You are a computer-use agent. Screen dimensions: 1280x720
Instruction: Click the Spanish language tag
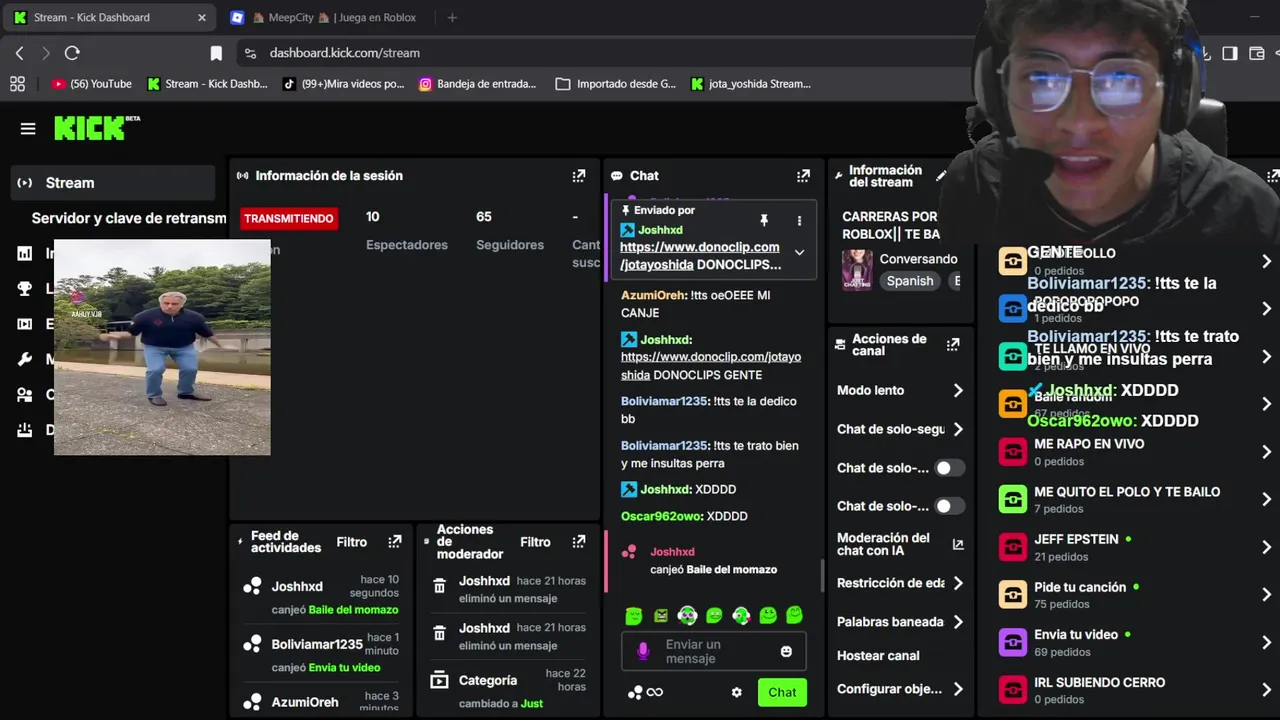(x=910, y=281)
